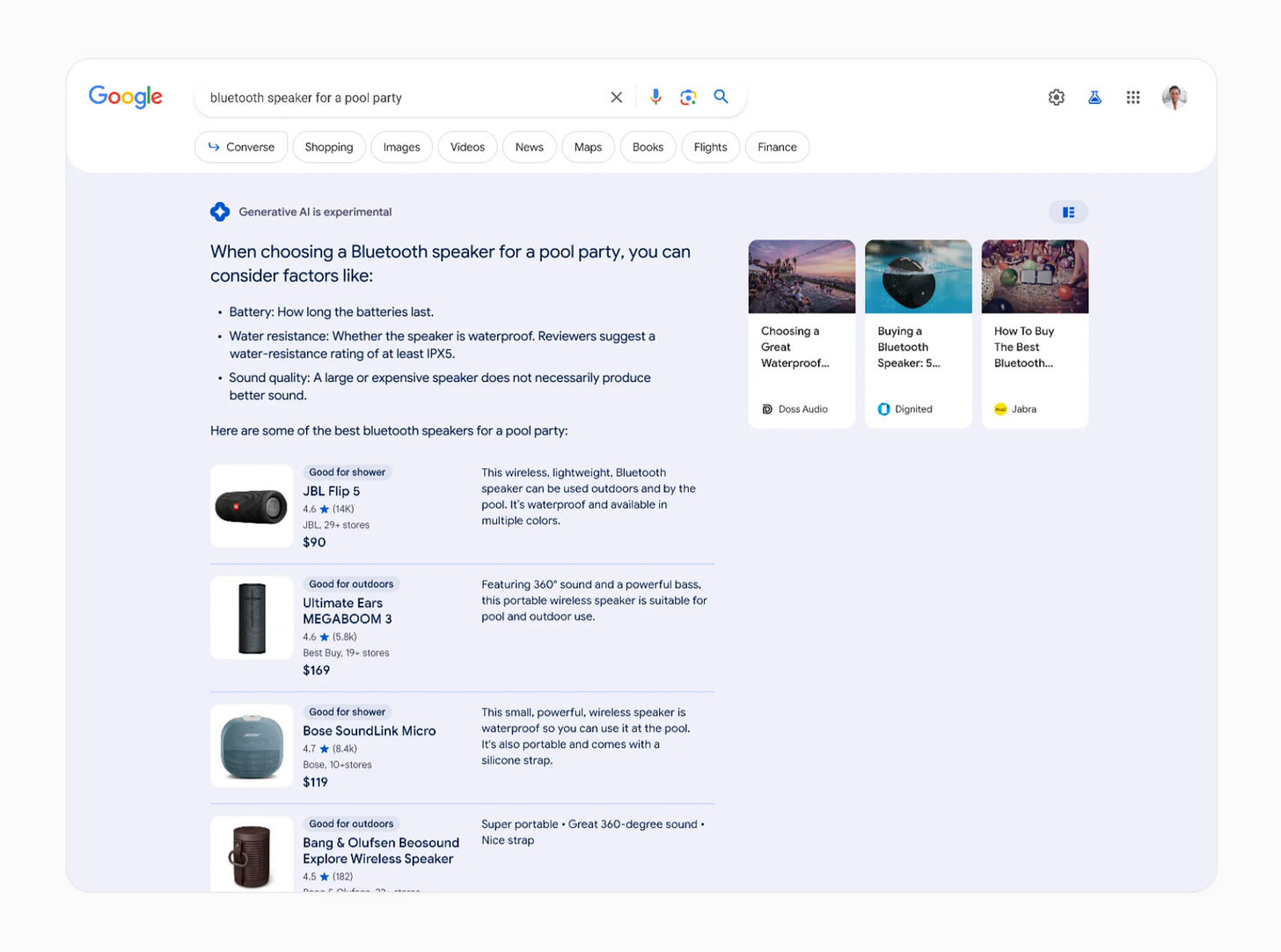1281x952 pixels.
Task: Click the Doss Audio source icon
Action: [767, 409]
